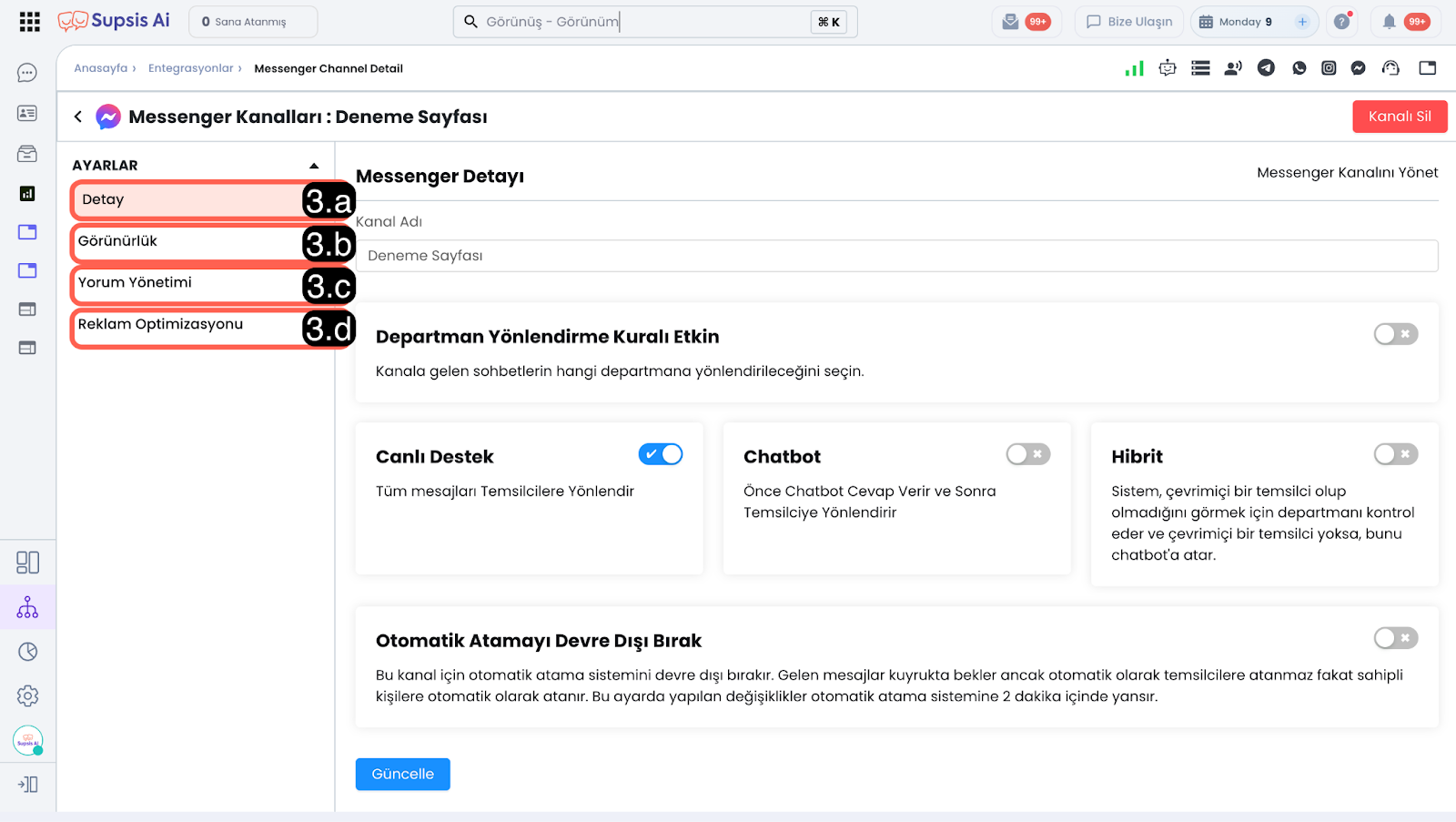Collapse the AYARLAR section arrow
1456x822 pixels.
tap(314, 166)
